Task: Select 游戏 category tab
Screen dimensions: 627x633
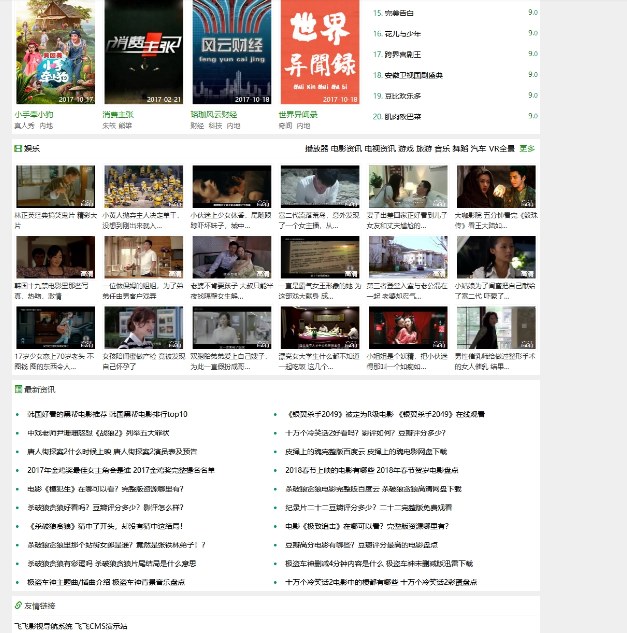Action: (x=406, y=149)
